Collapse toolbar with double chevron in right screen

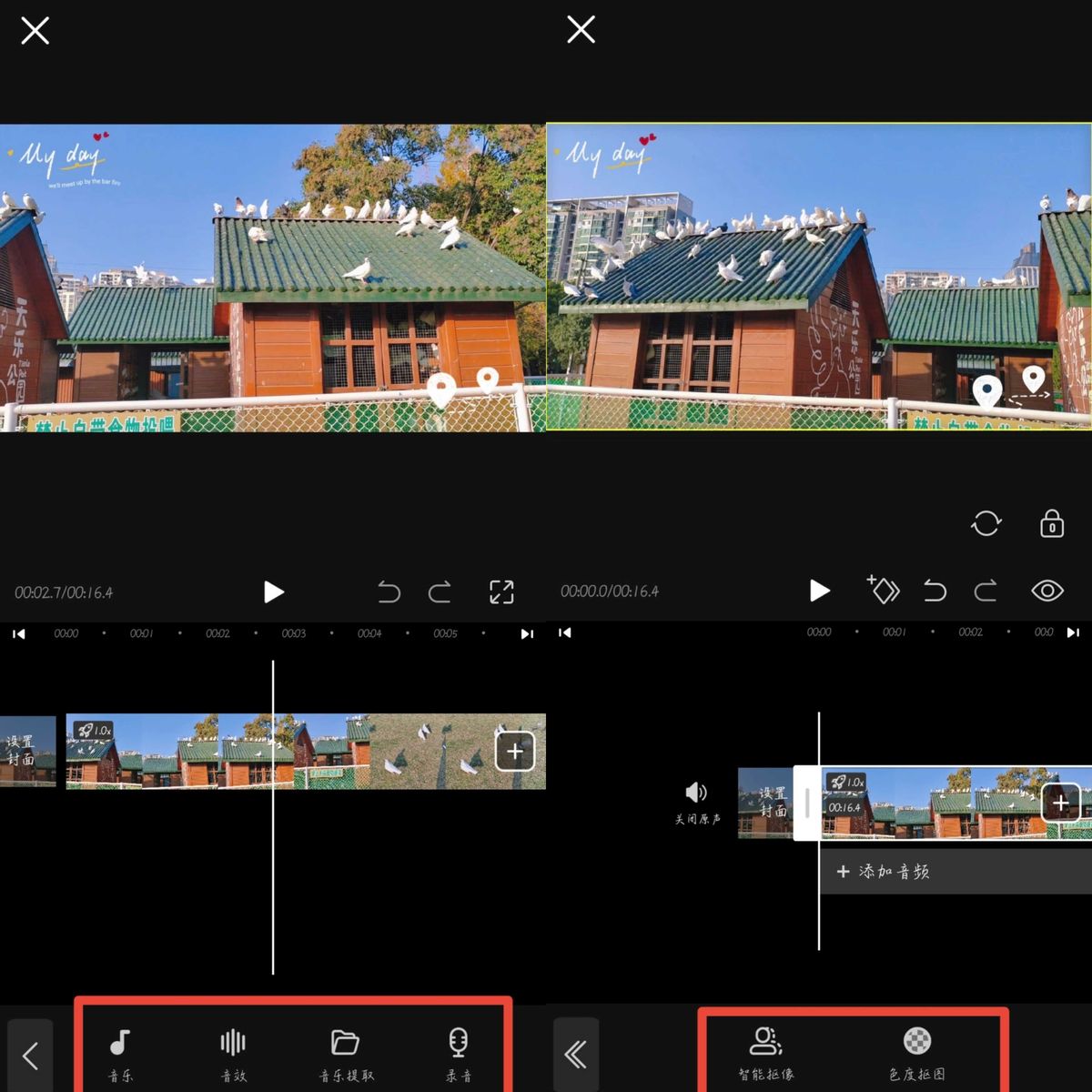pyautogui.click(x=576, y=1056)
